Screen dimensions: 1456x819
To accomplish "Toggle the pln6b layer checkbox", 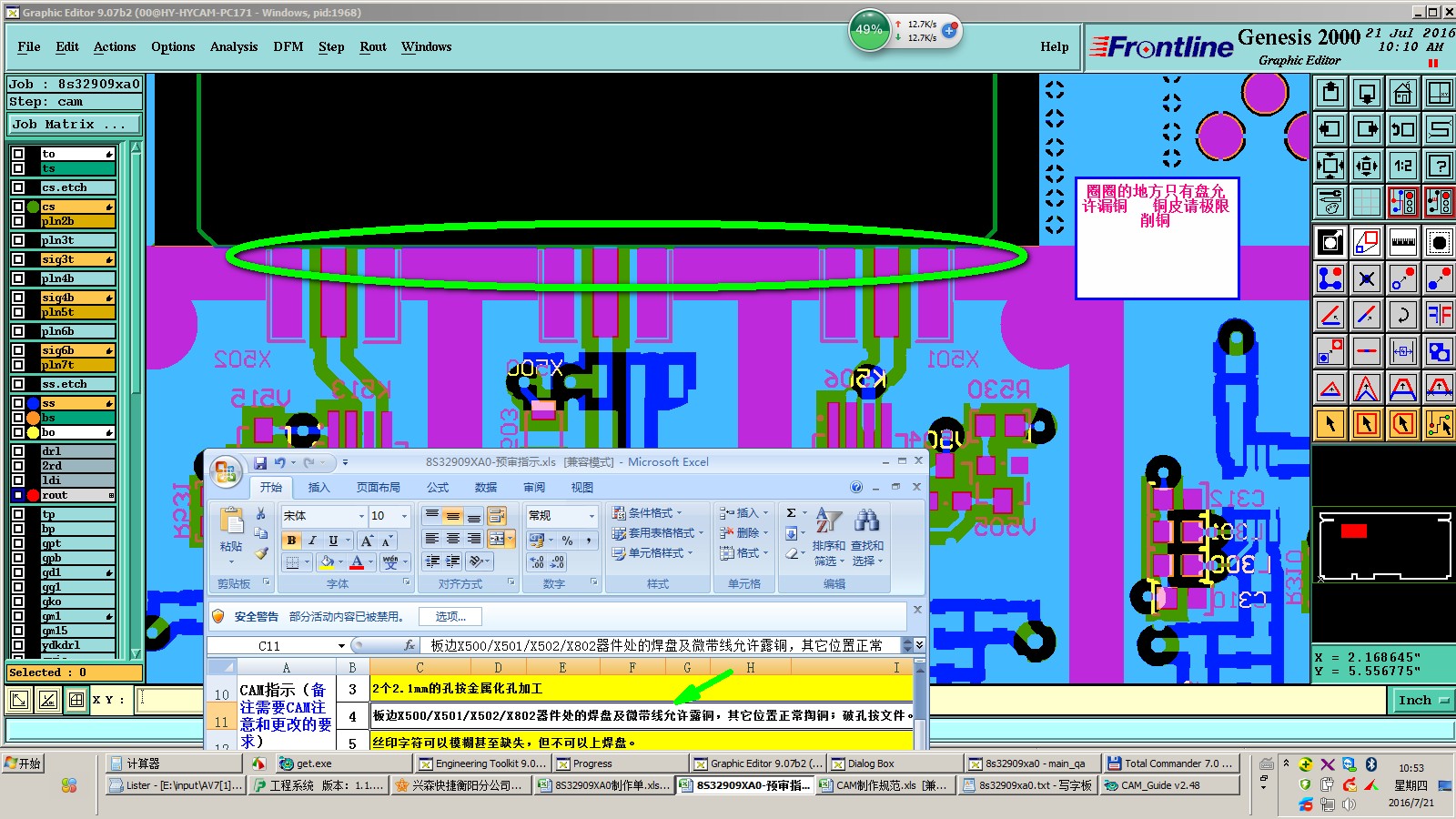I will coord(18,331).
